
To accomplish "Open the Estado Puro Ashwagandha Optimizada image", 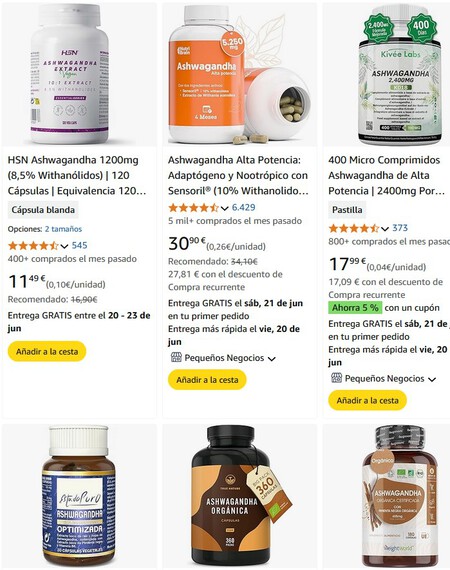I will pyautogui.click(x=79, y=496).
